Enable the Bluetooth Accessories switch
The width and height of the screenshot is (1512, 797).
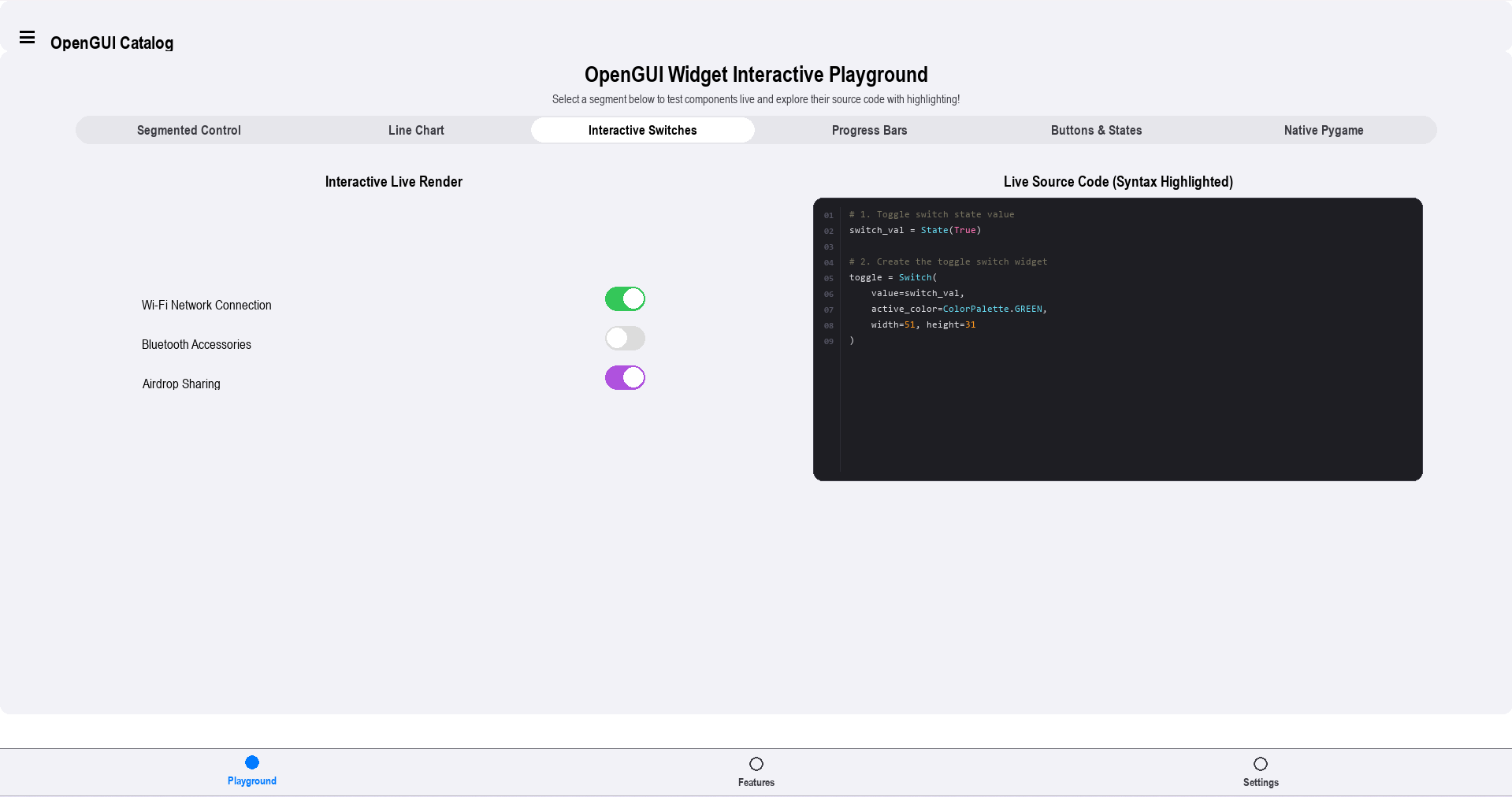tap(625, 339)
